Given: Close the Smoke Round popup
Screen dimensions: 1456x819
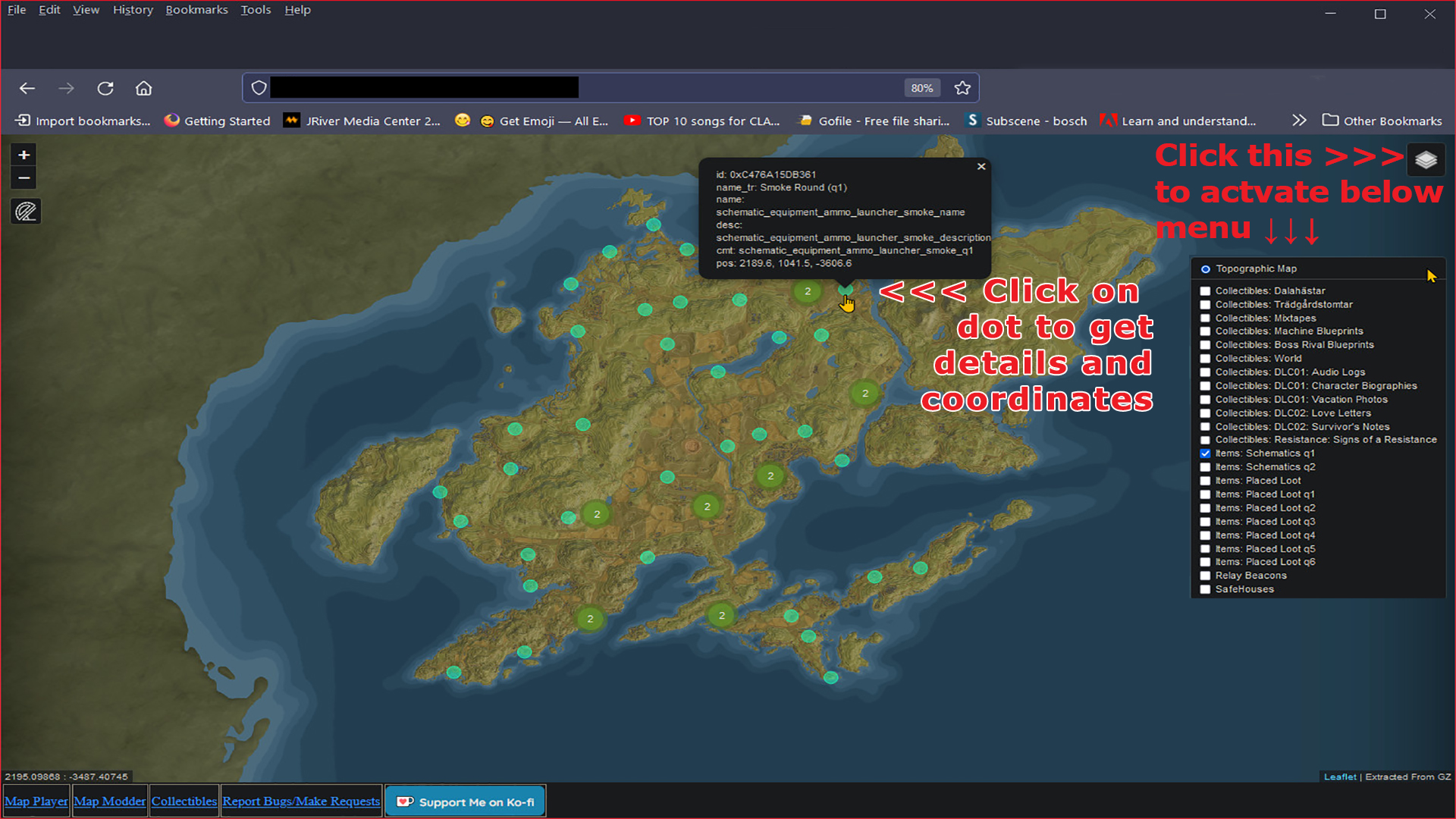Looking at the screenshot, I should 981,167.
